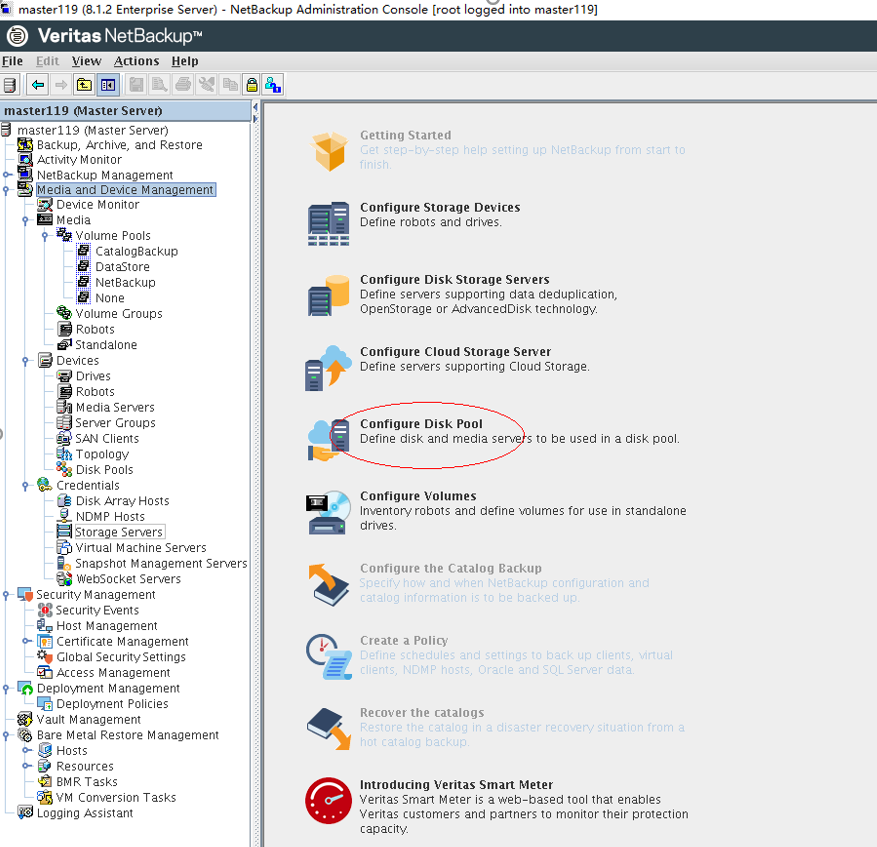Click the red Veritas Smart Meter icon
Image resolution: width=877 pixels, height=847 pixels.
328,800
